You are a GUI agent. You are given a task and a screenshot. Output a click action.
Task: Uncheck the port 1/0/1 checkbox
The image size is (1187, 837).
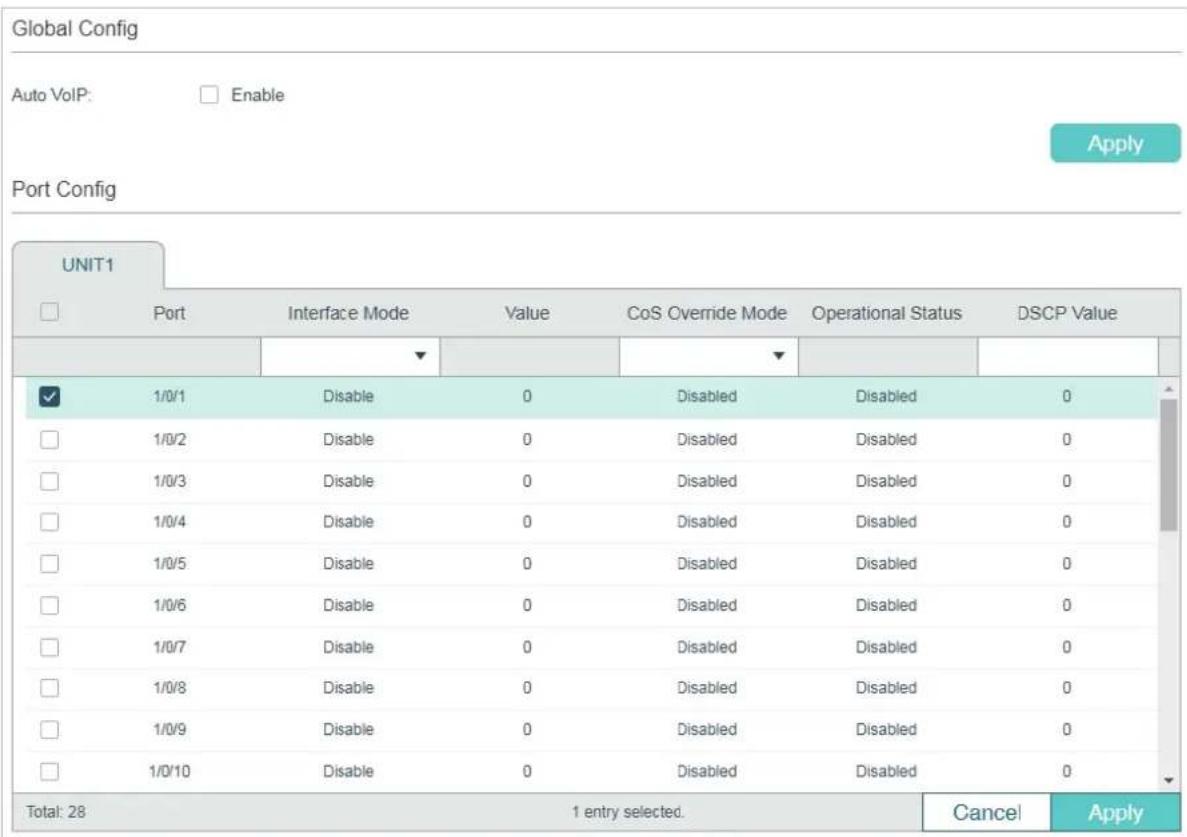tap(49, 397)
